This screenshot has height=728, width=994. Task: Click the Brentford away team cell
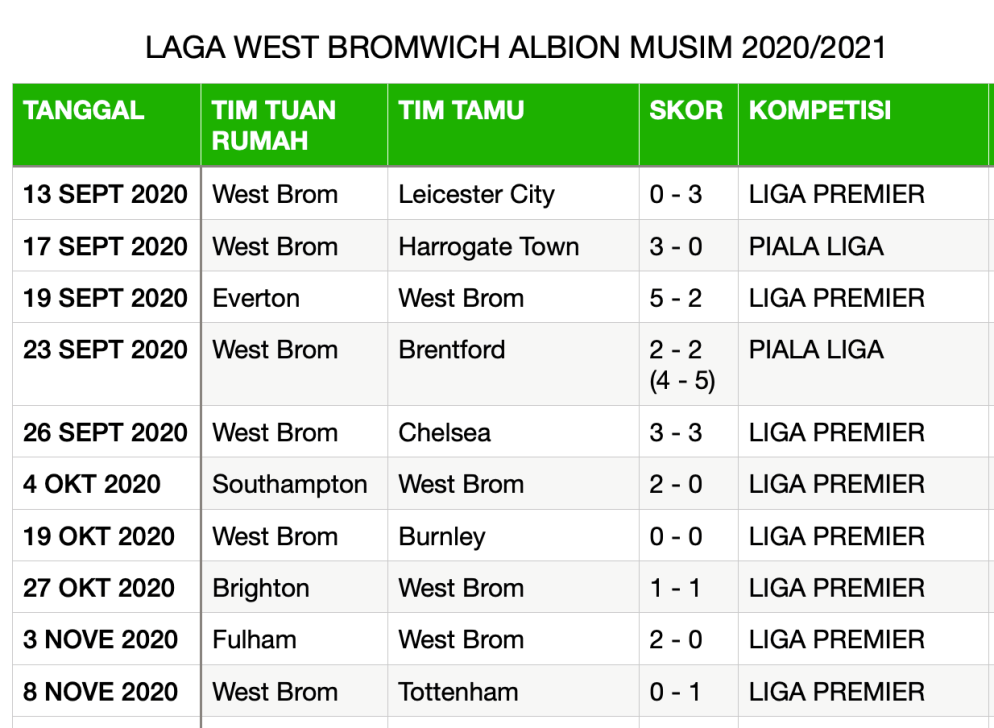coord(452,350)
